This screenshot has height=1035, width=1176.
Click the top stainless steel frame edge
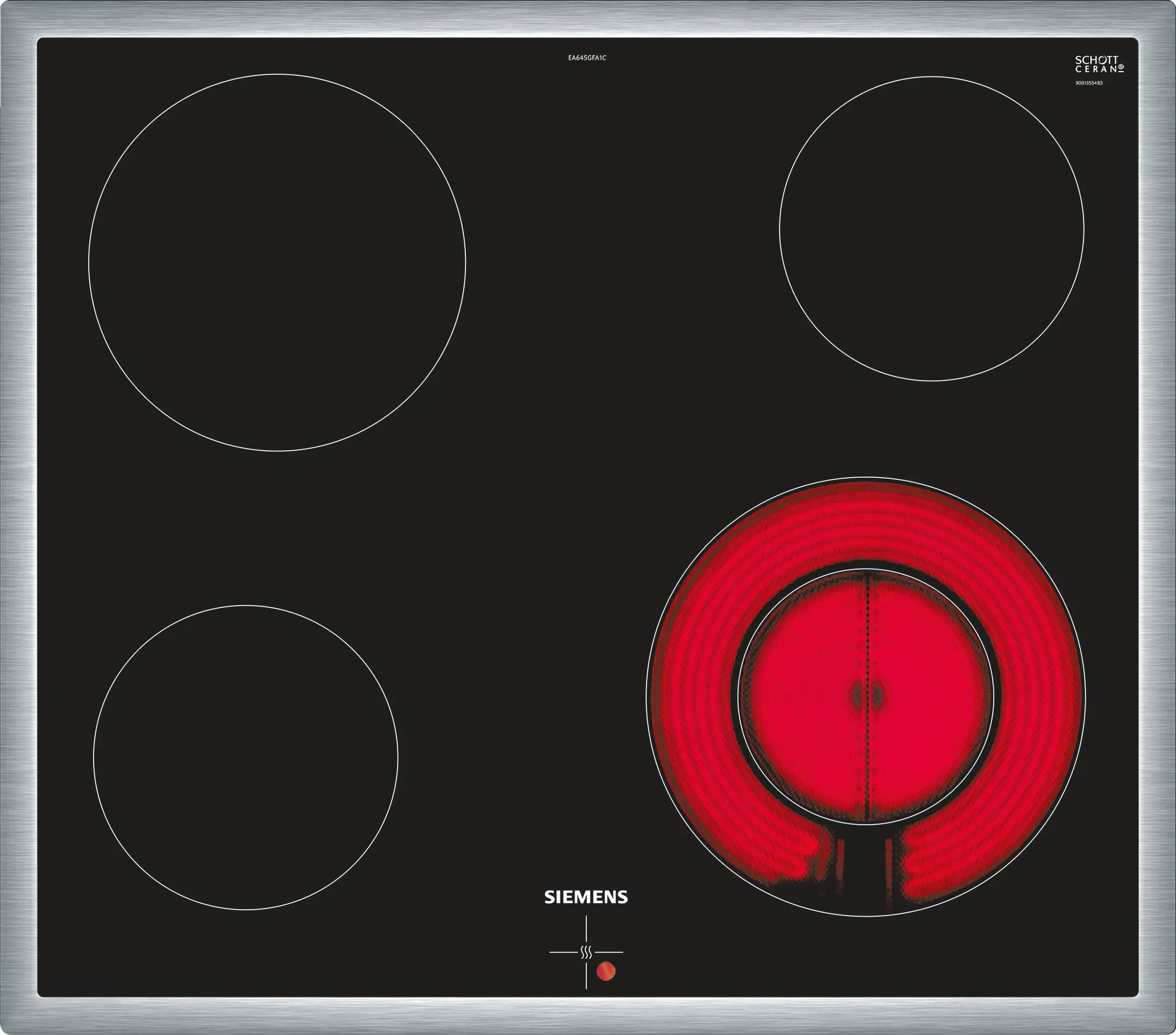tap(587, 17)
